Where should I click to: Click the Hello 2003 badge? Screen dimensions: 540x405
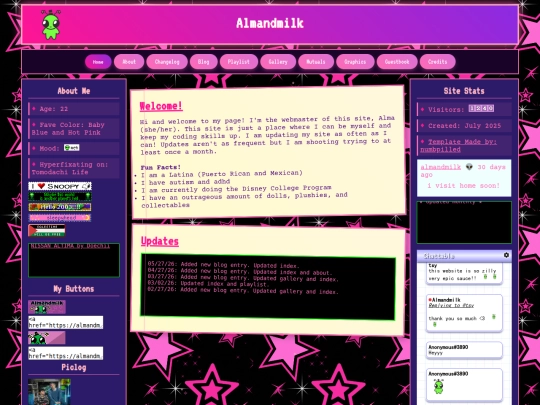click(x=60, y=207)
